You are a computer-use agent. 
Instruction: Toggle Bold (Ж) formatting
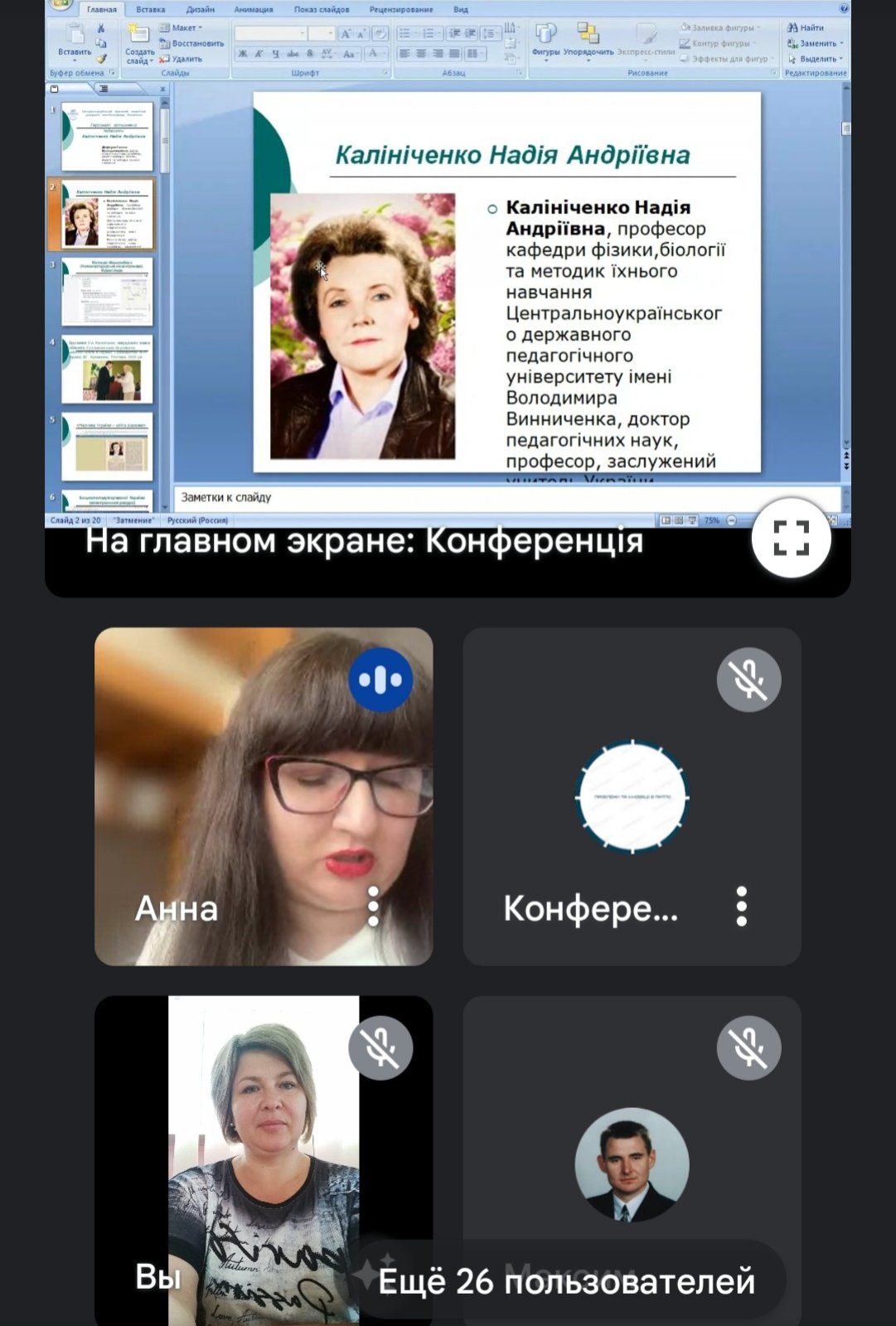(243, 54)
